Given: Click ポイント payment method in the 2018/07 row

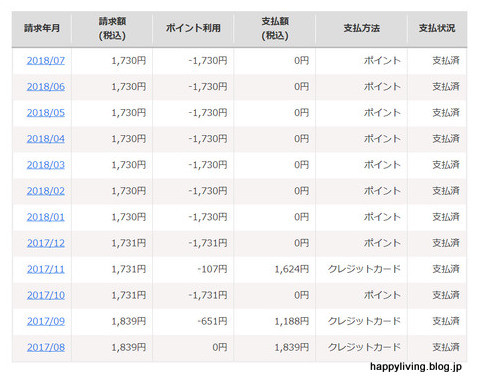Looking at the screenshot, I should [x=382, y=61].
